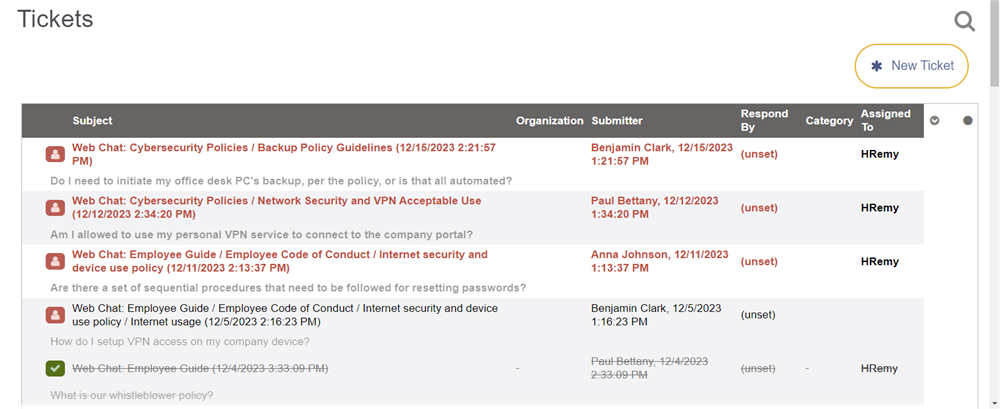
Task: Click the Backup Policy Guidelines ticket's person icon
Action: click(x=55, y=154)
